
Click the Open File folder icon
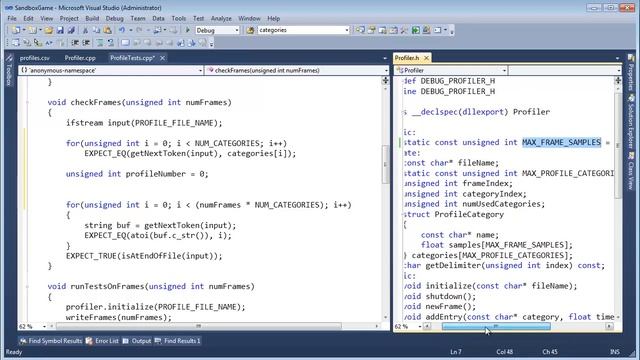pos(49,30)
